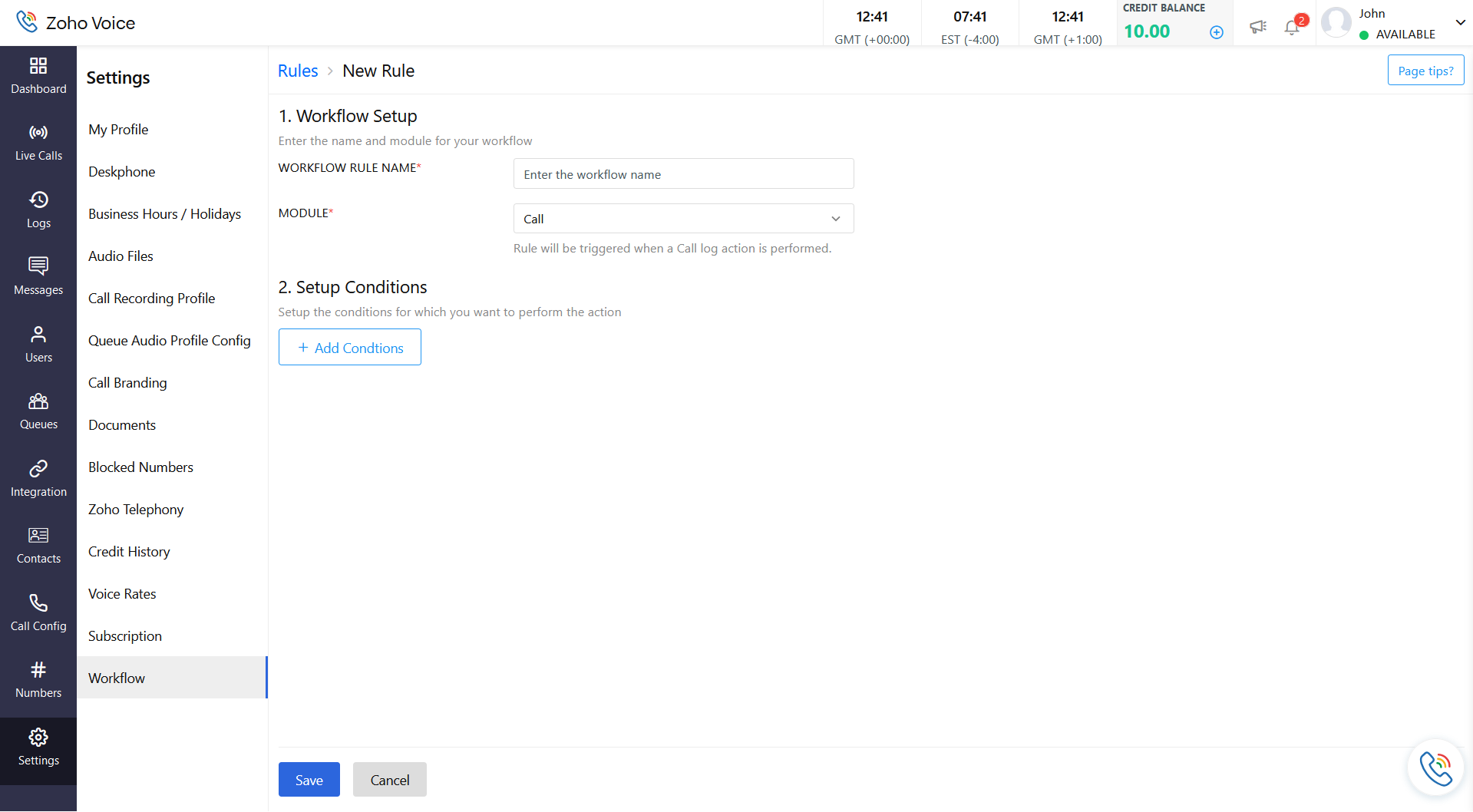1473x812 pixels.
Task: Click the GMT (+00:00) clock
Action: (x=872, y=27)
